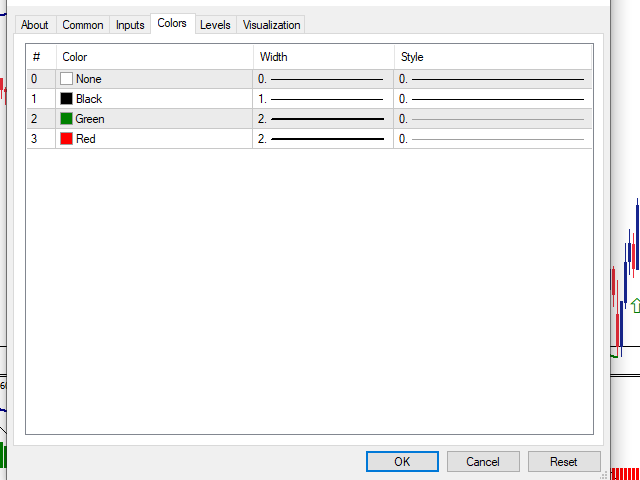The image size is (640, 480).
Task: Click index cell 2 in the table
Action: (x=41, y=119)
